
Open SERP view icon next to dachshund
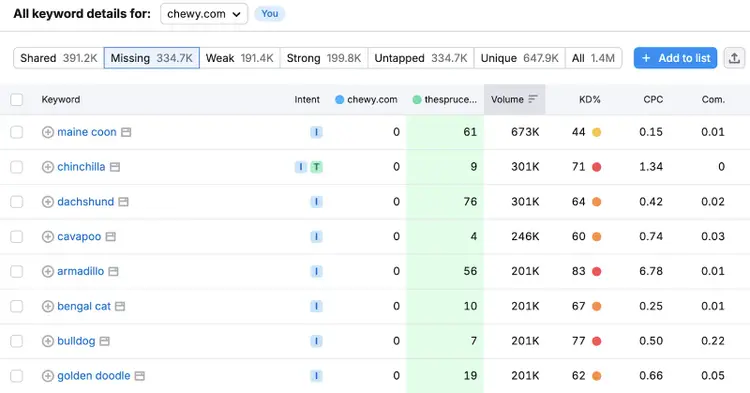[x=123, y=202]
